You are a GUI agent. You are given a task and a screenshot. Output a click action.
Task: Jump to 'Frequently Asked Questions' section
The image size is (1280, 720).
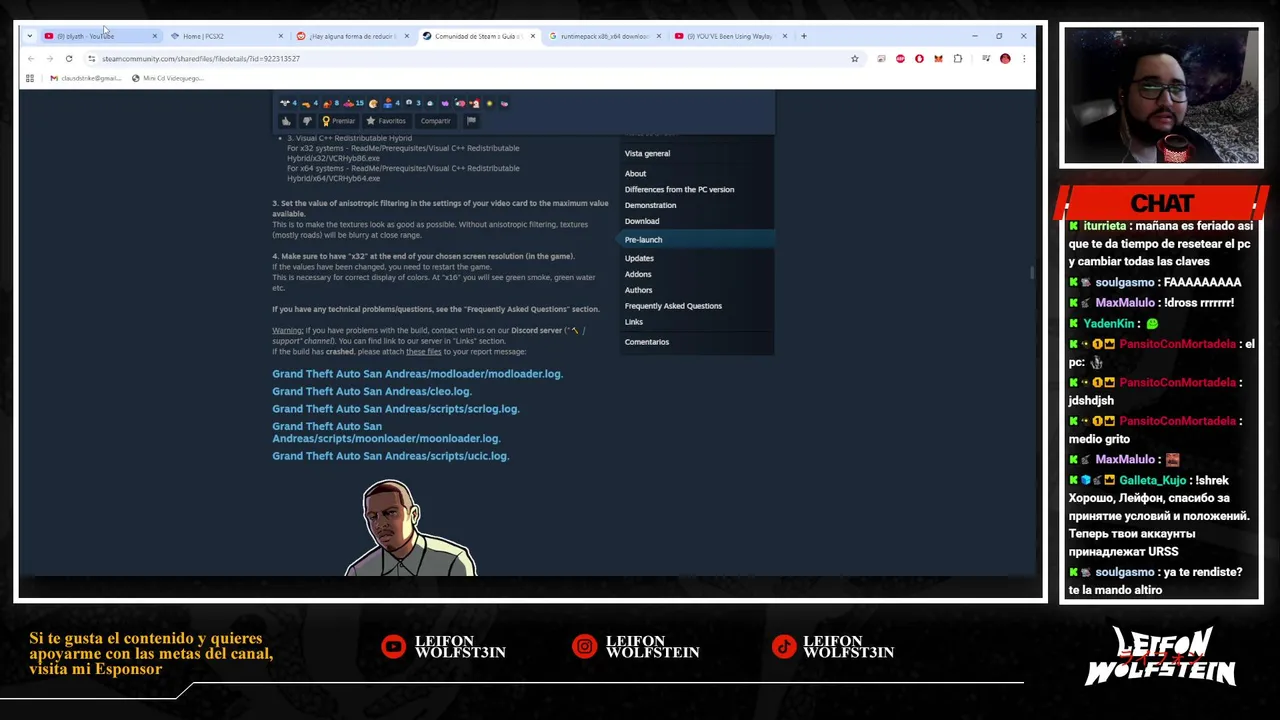point(673,306)
